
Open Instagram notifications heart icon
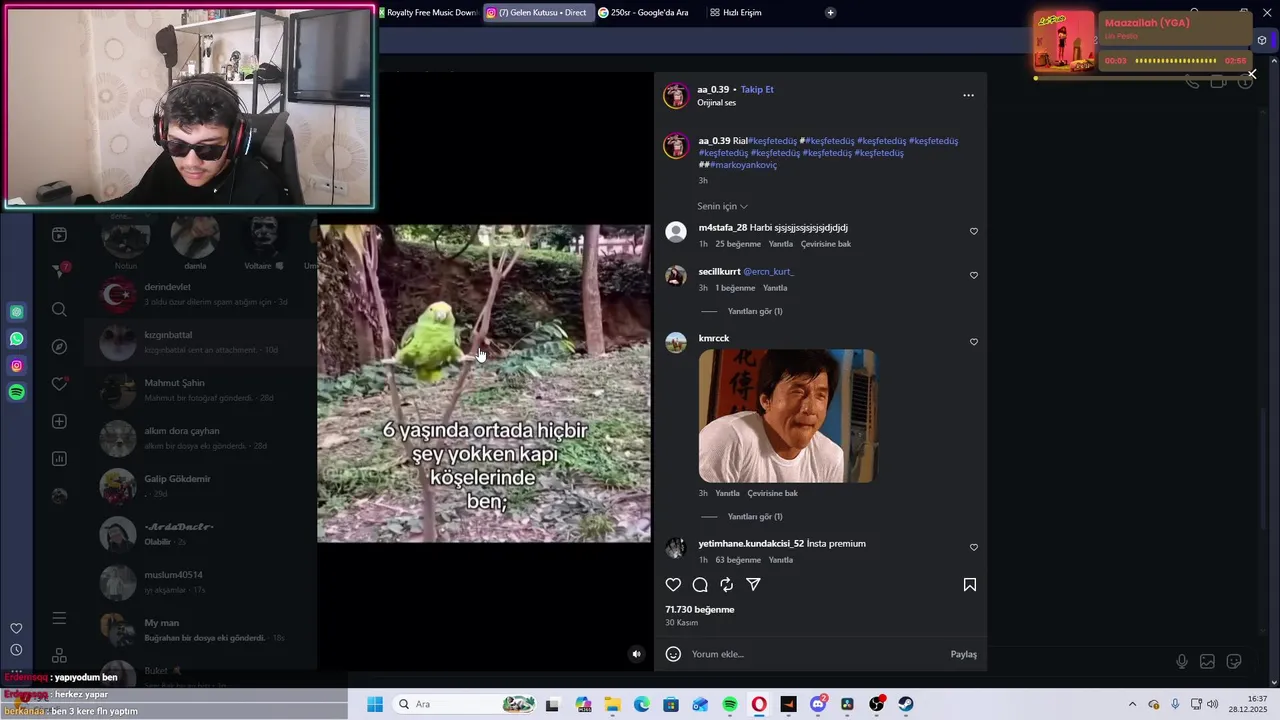coord(59,384)
